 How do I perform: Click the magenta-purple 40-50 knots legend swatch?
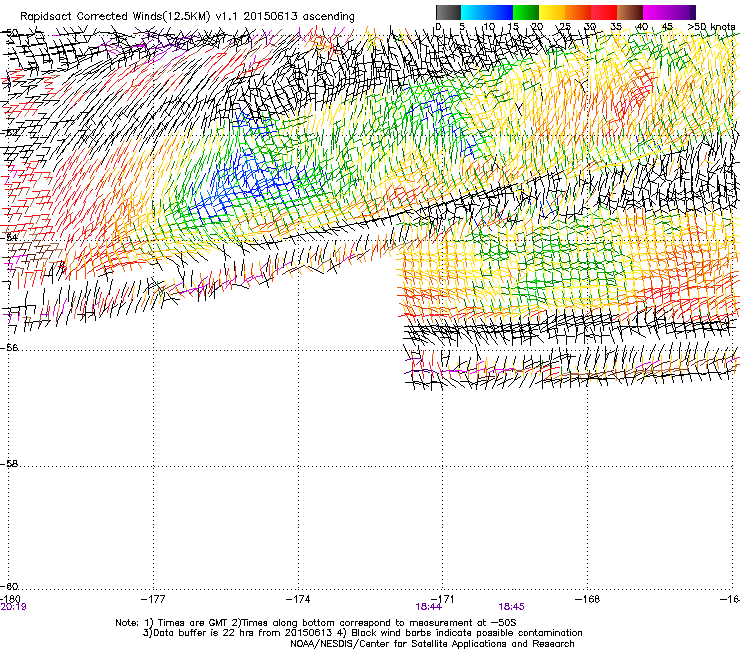(669, 12)
